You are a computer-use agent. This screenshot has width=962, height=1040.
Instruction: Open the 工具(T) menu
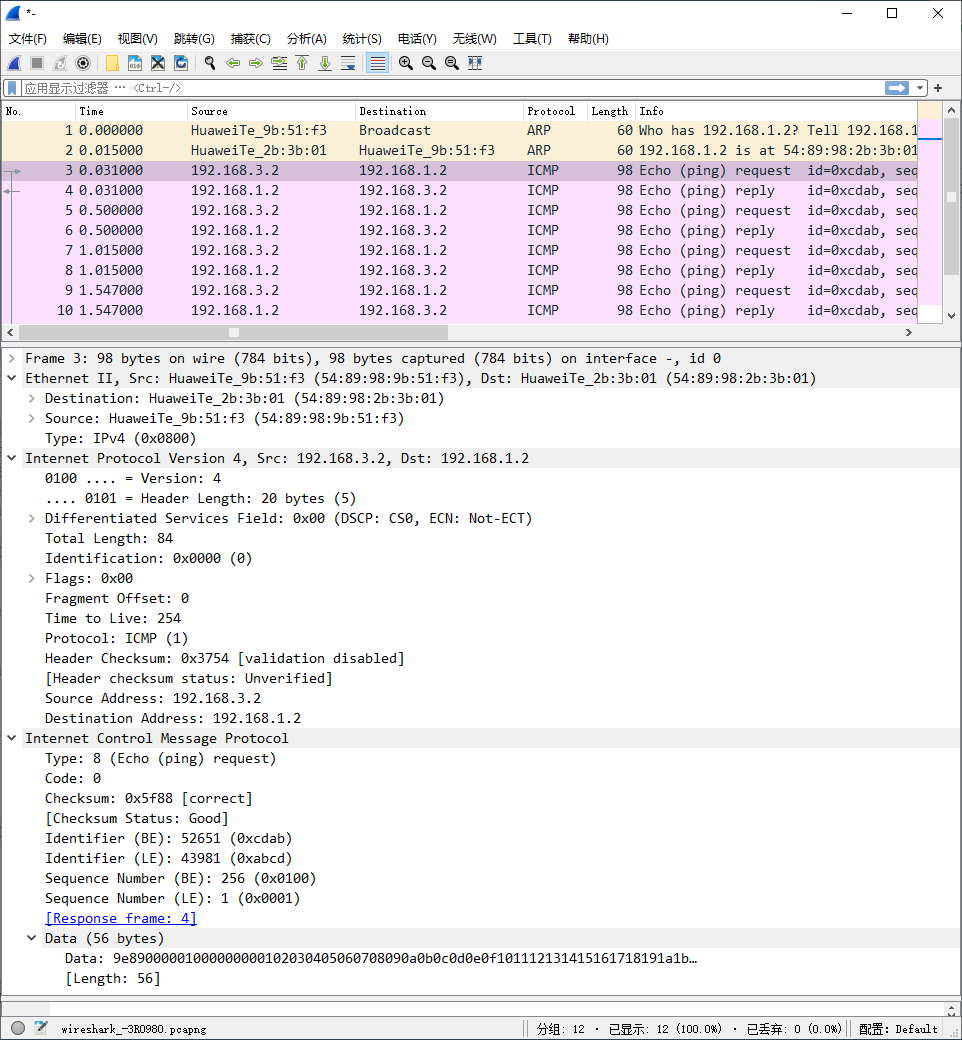[532, 38]
